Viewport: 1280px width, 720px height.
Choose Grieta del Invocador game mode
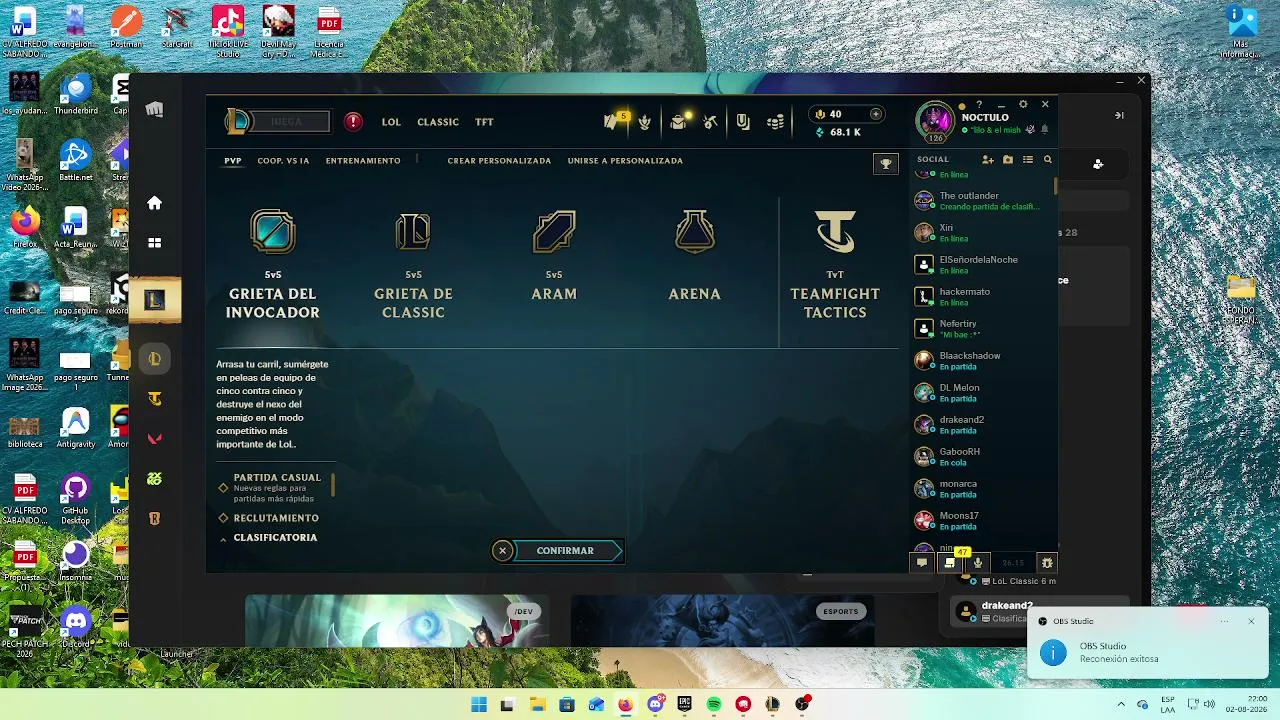click(x=272, y=264)
